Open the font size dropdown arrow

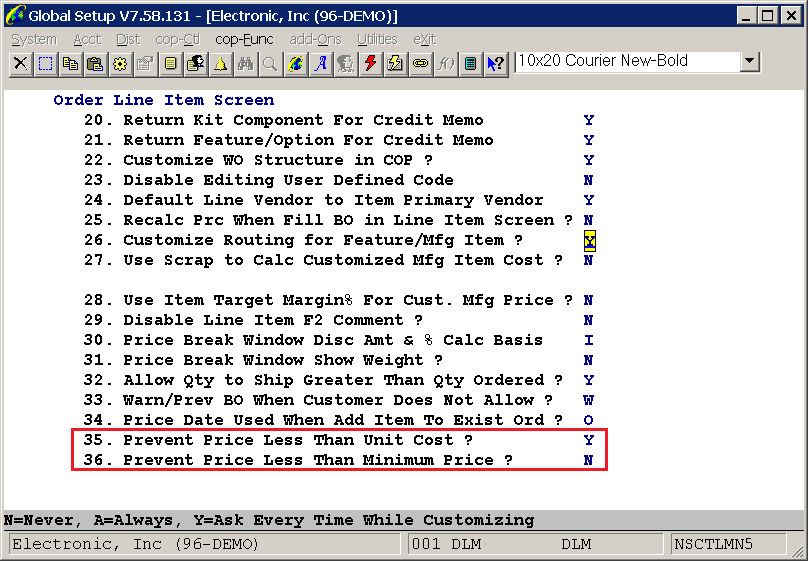click(x=750, y=62)
